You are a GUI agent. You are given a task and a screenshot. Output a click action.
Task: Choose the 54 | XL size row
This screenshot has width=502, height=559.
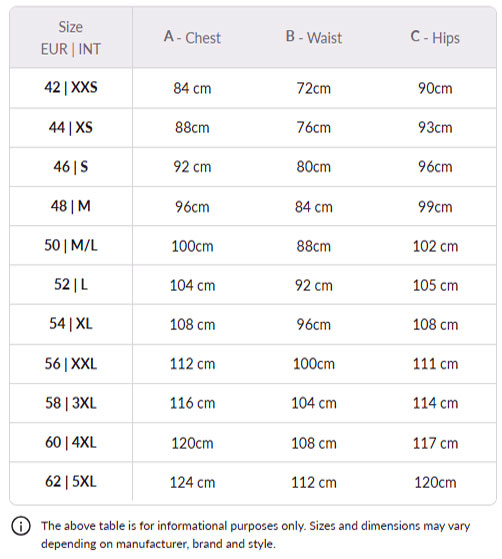point(253,324)
